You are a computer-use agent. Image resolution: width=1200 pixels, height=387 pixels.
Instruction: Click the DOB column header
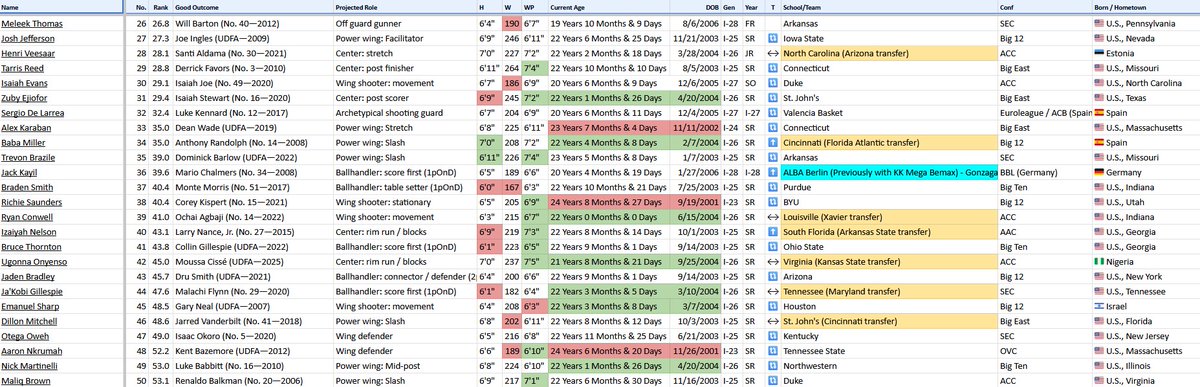(x=696, y=6)
